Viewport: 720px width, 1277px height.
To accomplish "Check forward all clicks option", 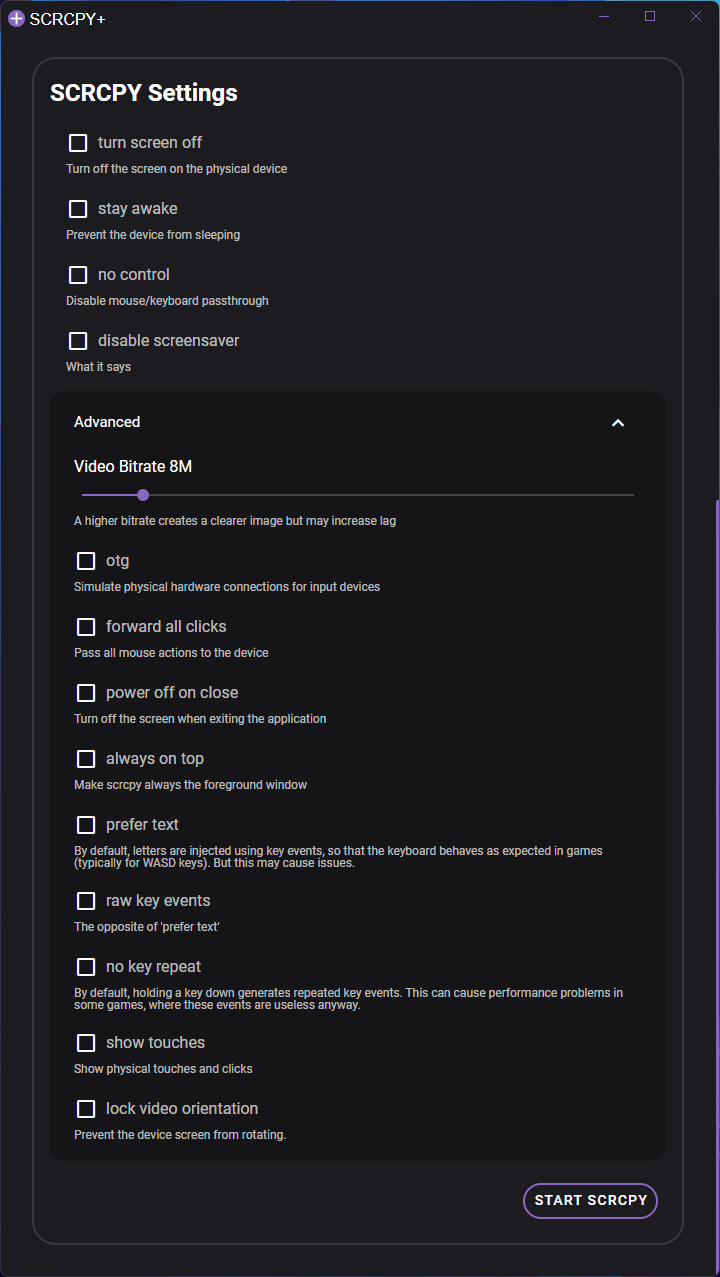I will pyautogui.click(x=86, y=627).
